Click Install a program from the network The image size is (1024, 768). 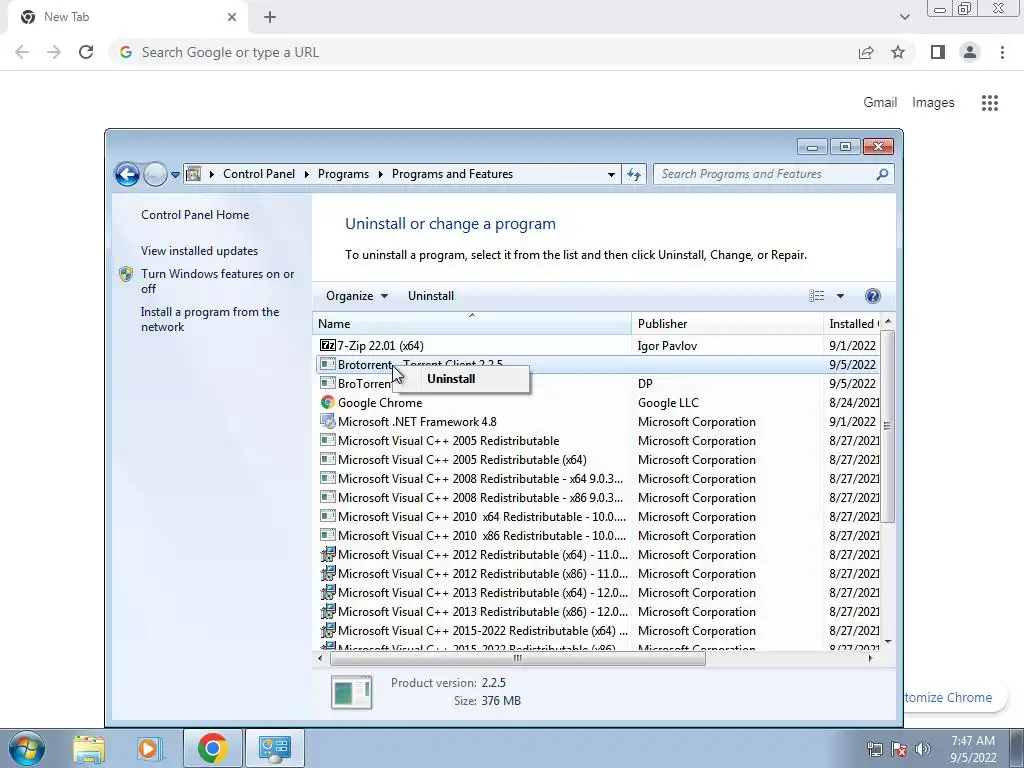coord(210,319)
